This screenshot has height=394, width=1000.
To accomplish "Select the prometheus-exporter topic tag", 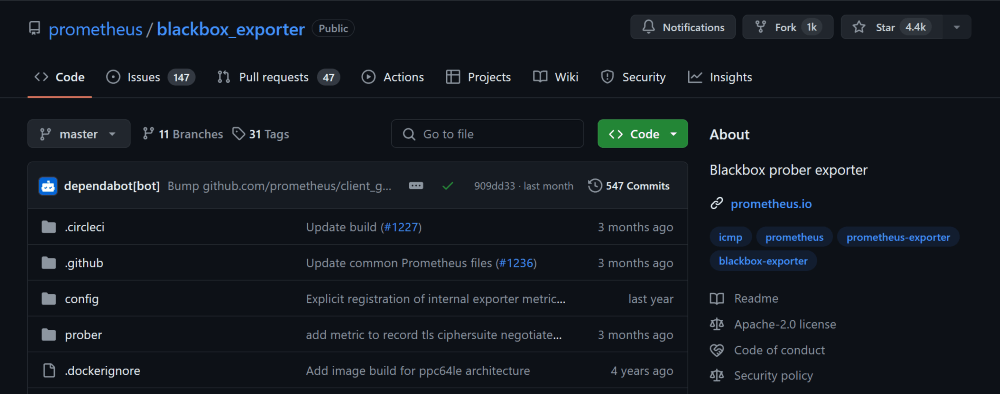I will (x=898, y=237).
